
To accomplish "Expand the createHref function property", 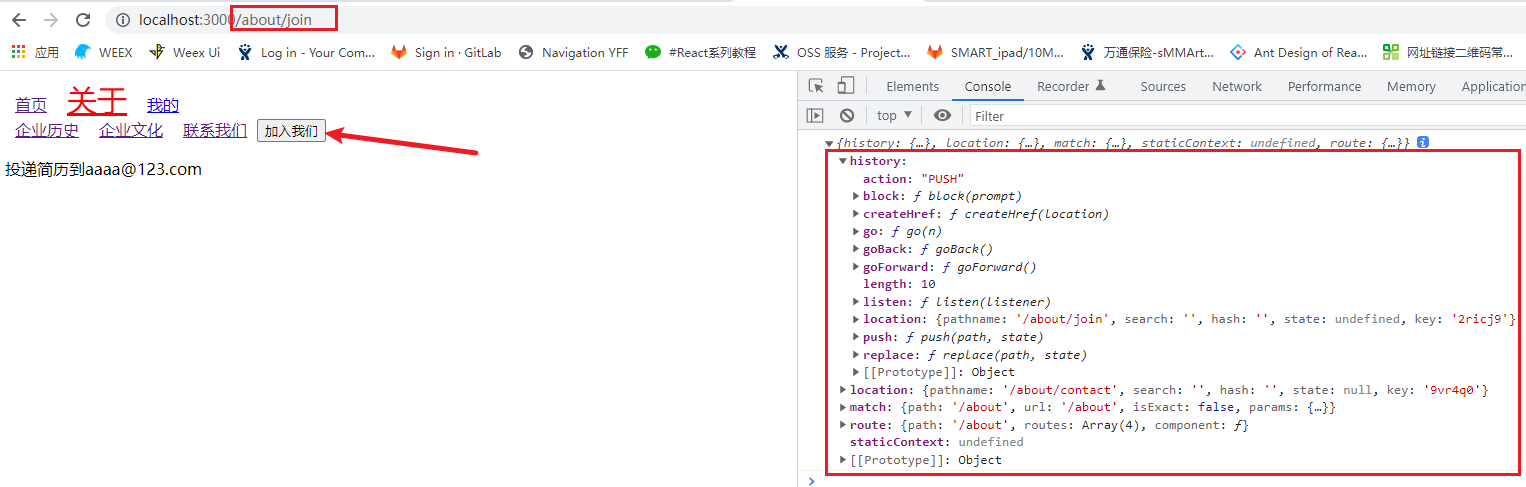I will 856,214.
